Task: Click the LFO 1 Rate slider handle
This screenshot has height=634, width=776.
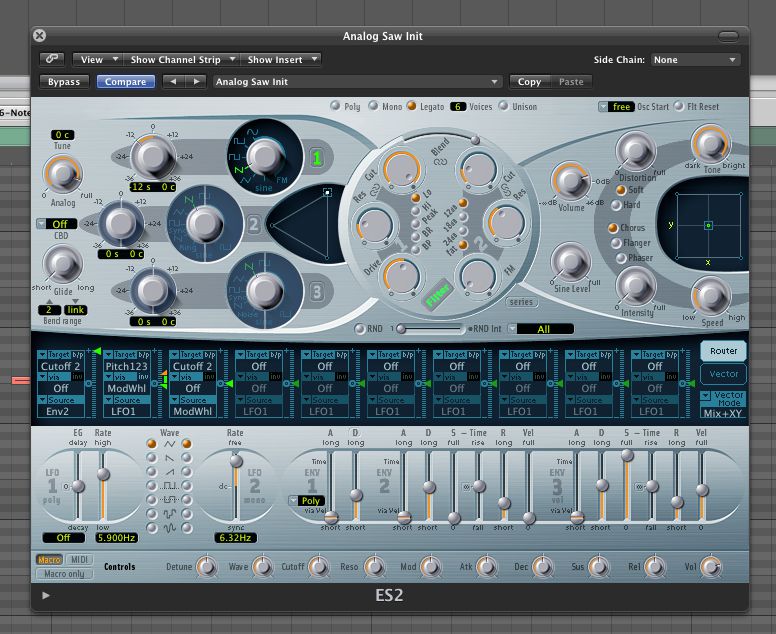Action: pyautogui.click(x=103, y=474)
